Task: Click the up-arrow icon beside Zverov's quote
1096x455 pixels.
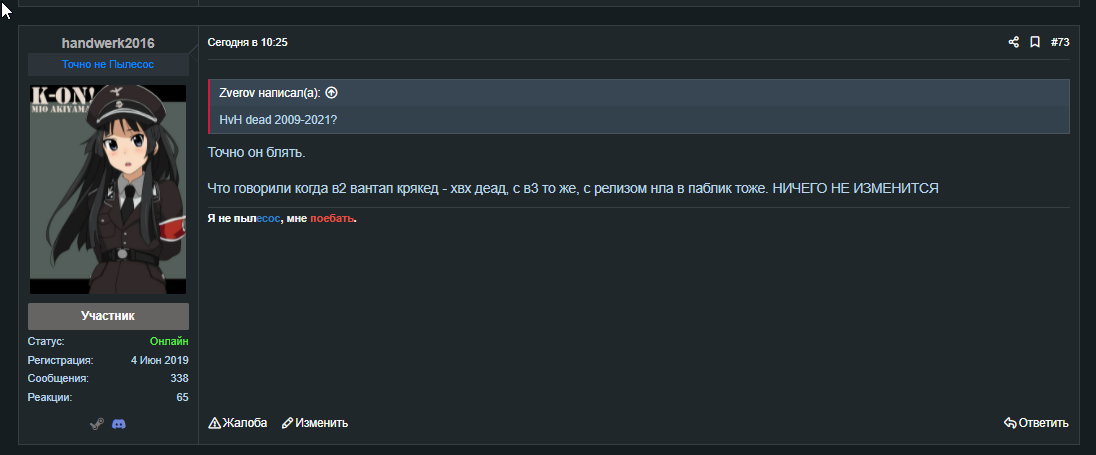Action: [332, 93]
